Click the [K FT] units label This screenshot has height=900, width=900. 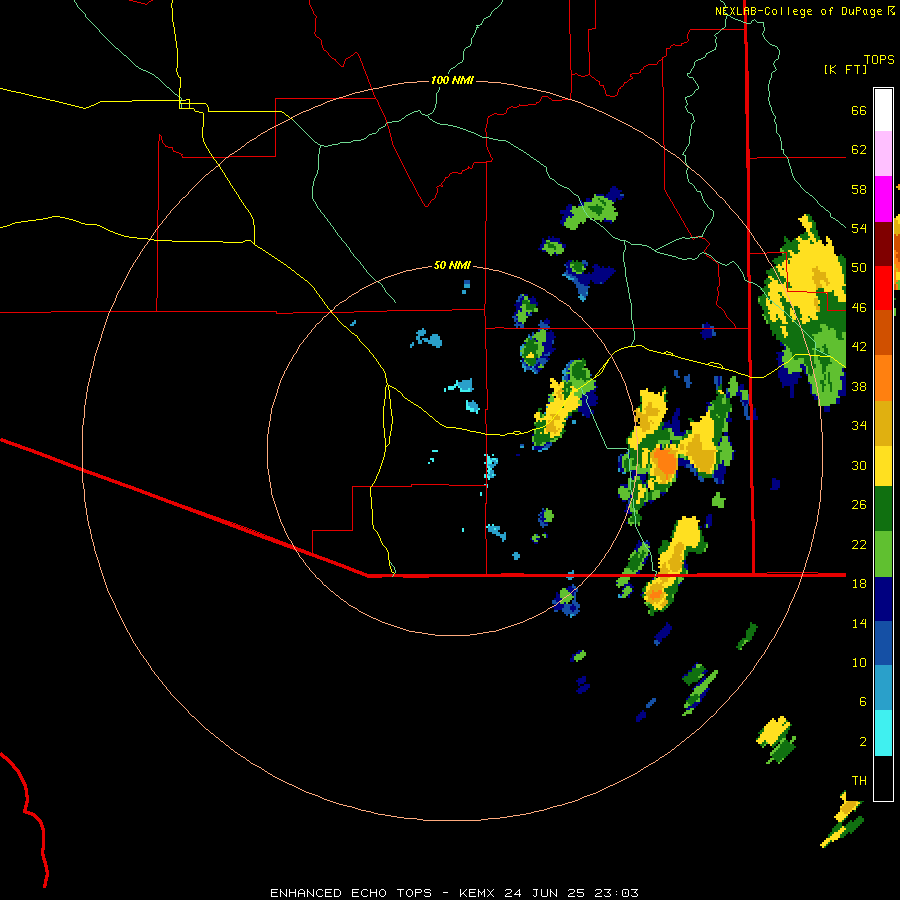845,69
